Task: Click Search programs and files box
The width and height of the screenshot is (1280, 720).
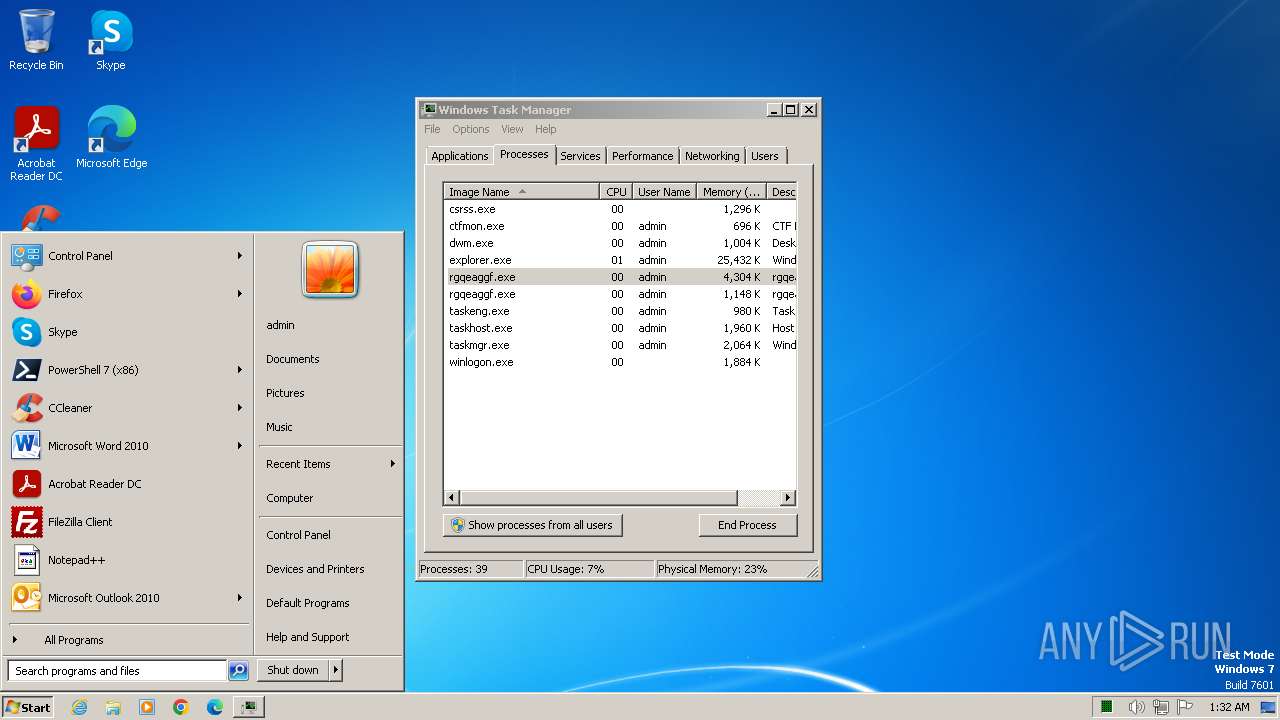Action: pyautogui.click(x=117, y=671)
